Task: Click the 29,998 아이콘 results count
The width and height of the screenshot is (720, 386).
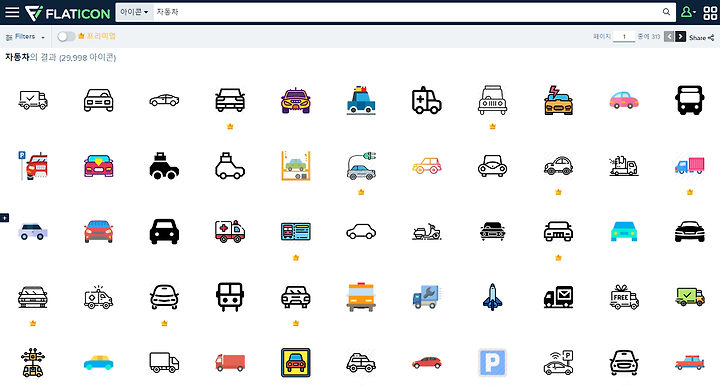Action: coord(88,58)
